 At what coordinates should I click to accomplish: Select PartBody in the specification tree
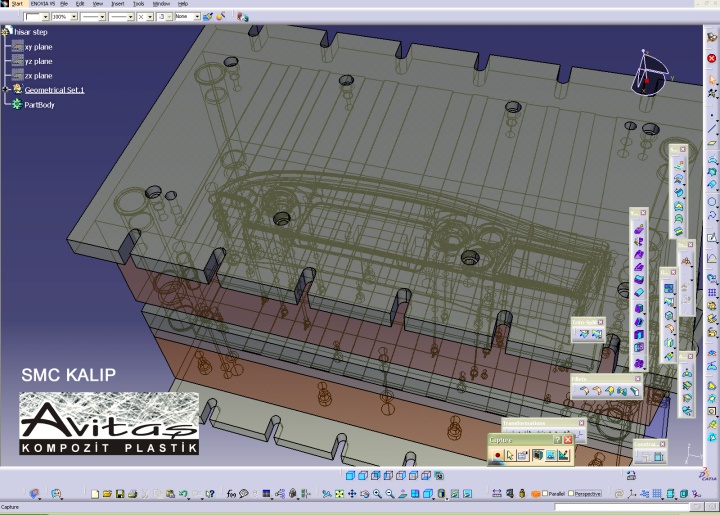click(x=39, y=104)
